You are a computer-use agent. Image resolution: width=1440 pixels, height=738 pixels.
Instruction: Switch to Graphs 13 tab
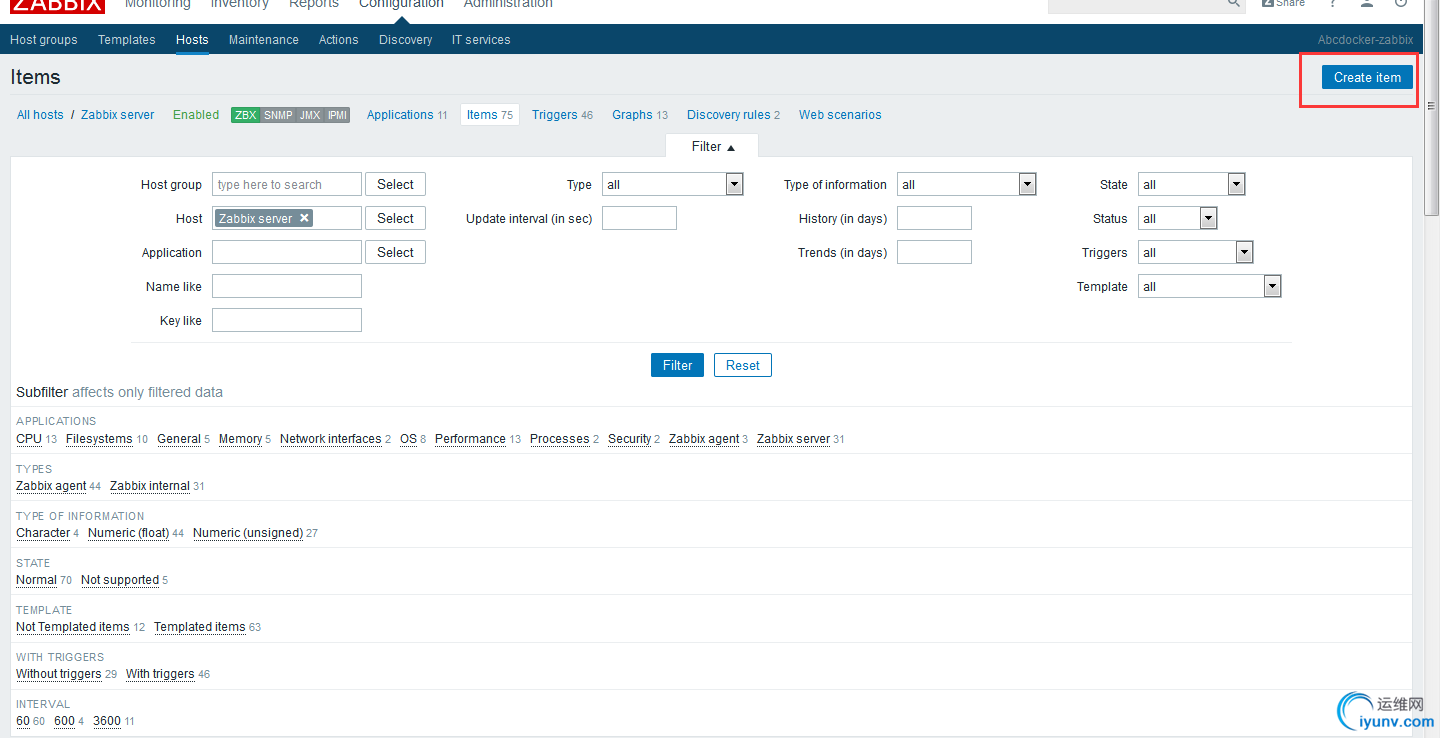pos(640,115)
